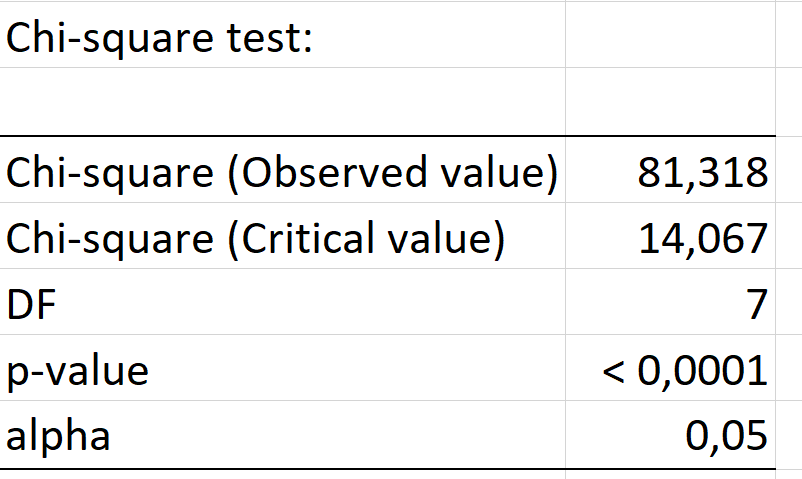Select the narrow blank cell next to 0,05

click(789, 434)
